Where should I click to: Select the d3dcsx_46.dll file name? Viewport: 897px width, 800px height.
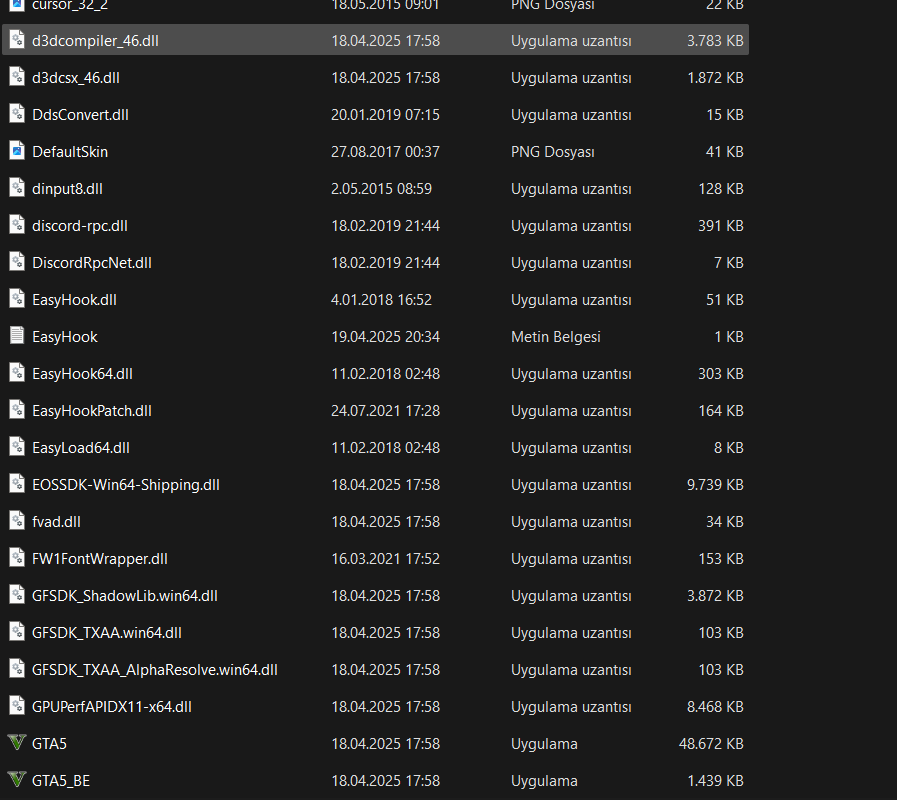coord(76,78)
